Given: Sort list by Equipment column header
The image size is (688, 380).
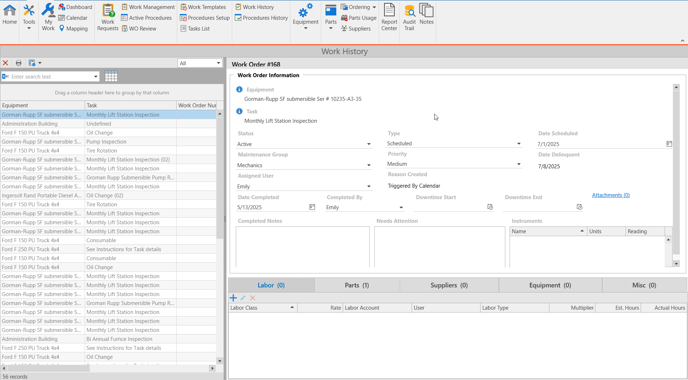Looking at the screenshot, I should pyautogui.click(x=43, y=106).
